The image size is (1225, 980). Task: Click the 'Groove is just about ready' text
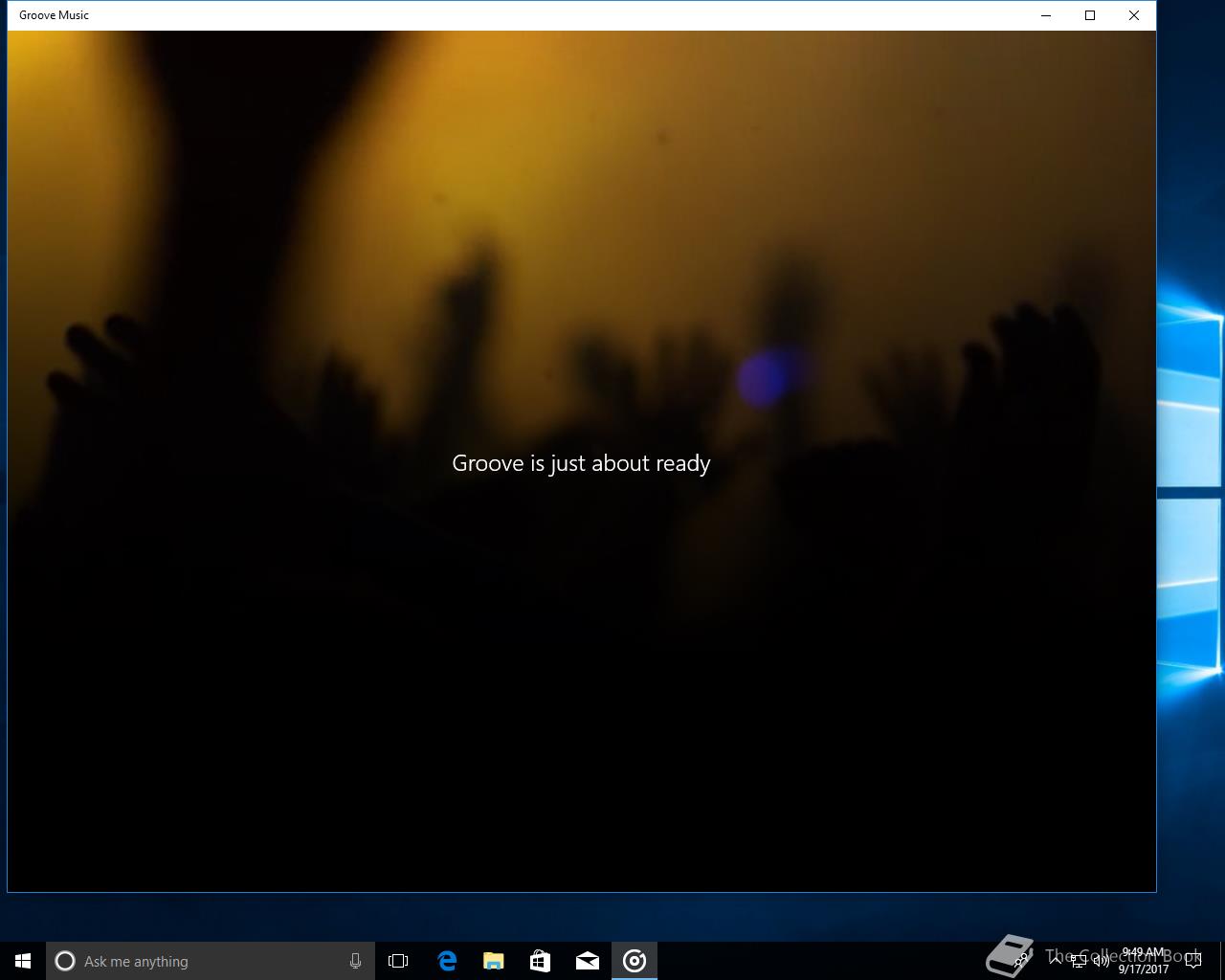tap(581, 463)
